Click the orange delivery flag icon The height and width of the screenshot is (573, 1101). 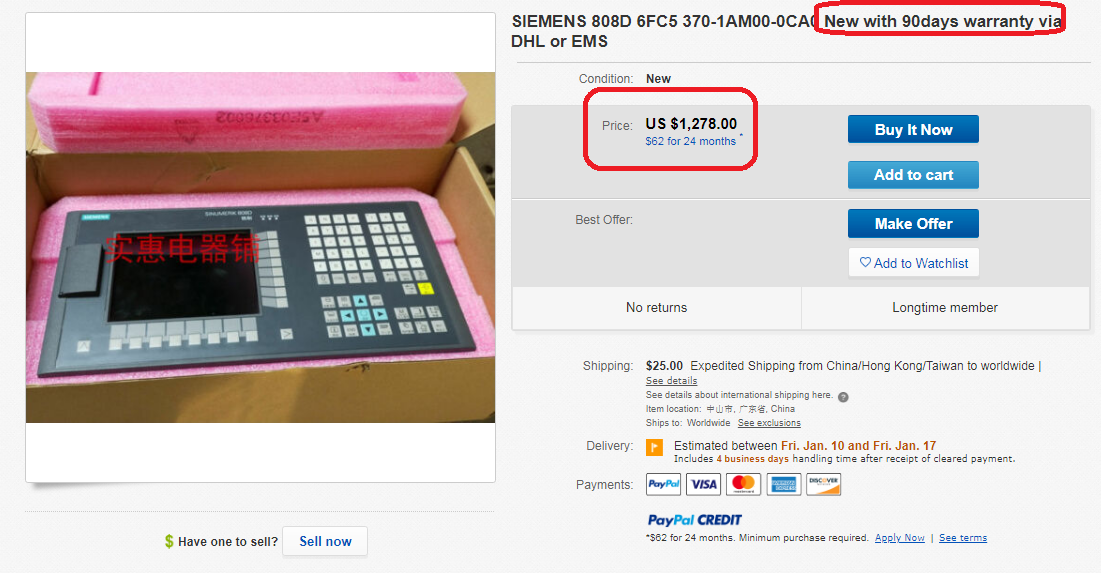[x=655, y=447]
